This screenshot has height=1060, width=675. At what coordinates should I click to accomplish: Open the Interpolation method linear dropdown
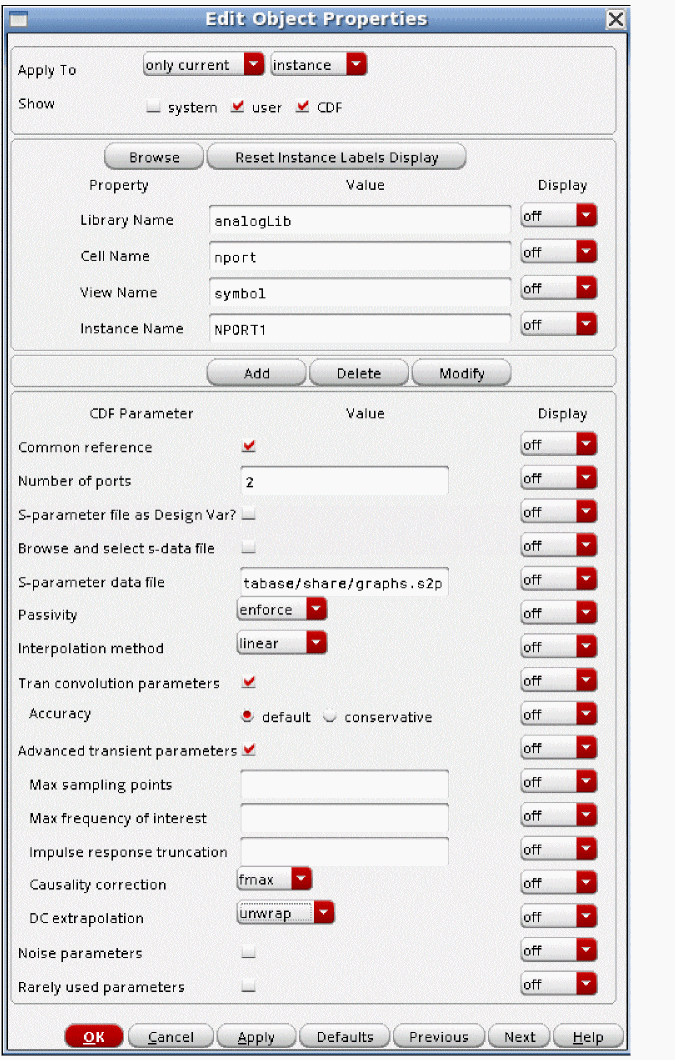click(x=282, y=643)
